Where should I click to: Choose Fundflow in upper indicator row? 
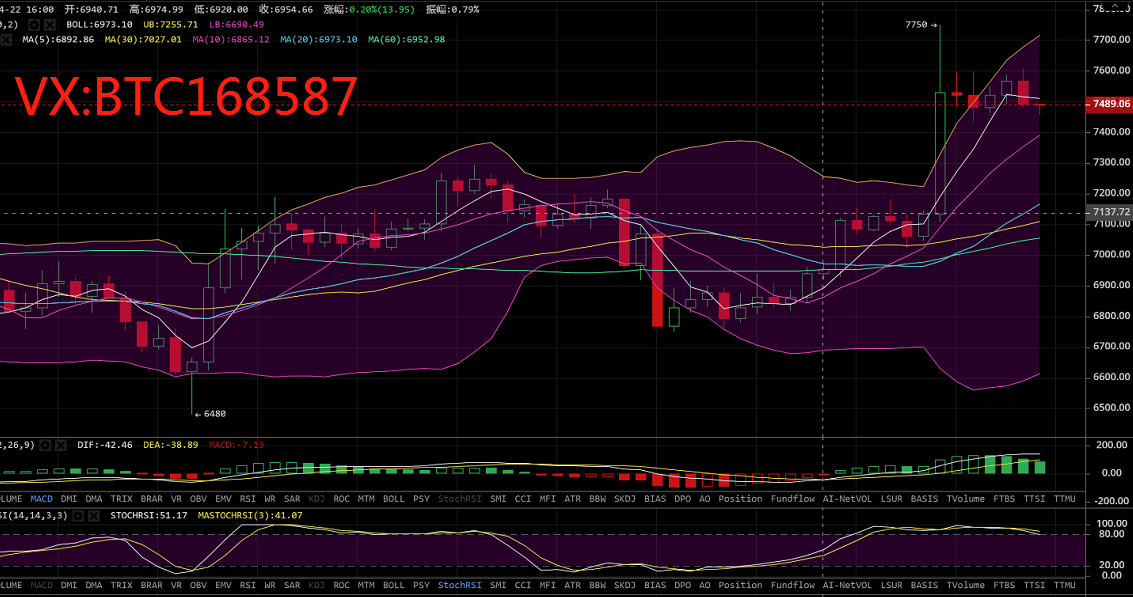pyautogui.click(x=792, y=498)
